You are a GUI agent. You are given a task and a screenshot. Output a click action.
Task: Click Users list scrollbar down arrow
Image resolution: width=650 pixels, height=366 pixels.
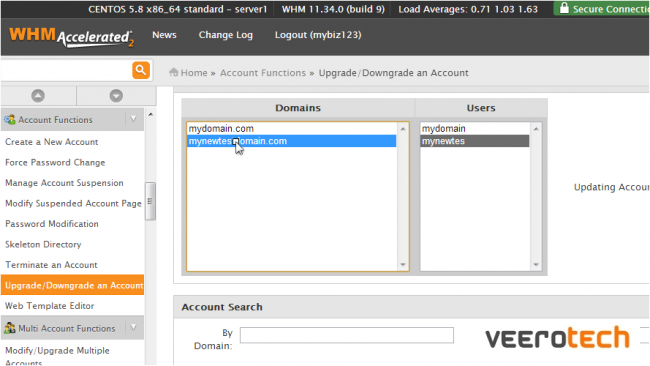tap(536, 264)
